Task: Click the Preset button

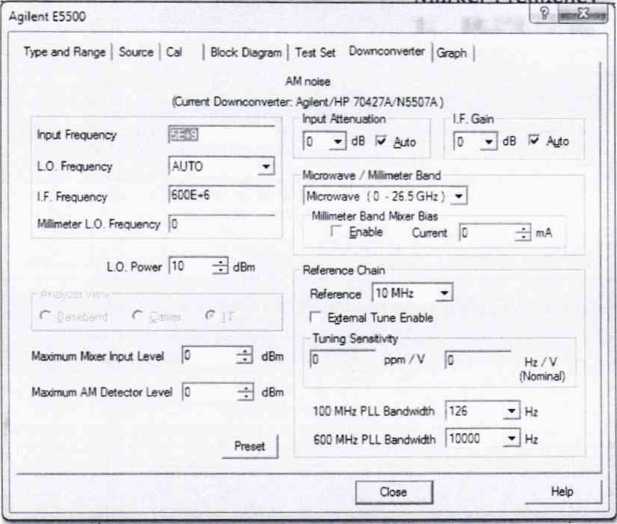Action: coord(250,446)
